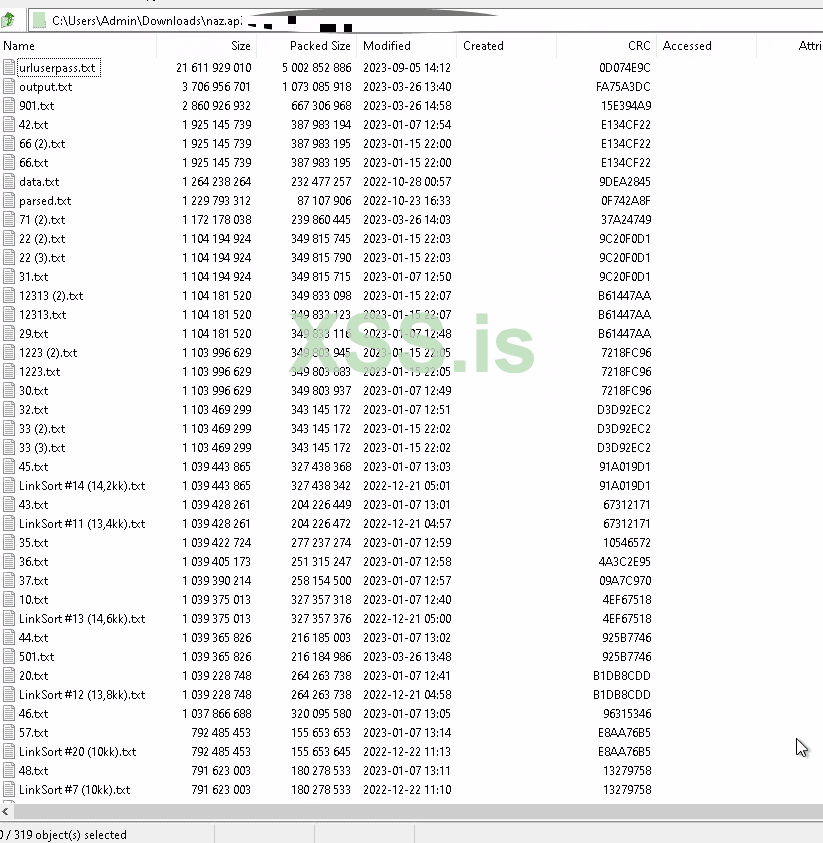Click file name 10.txt

click(x=33, y=599)
